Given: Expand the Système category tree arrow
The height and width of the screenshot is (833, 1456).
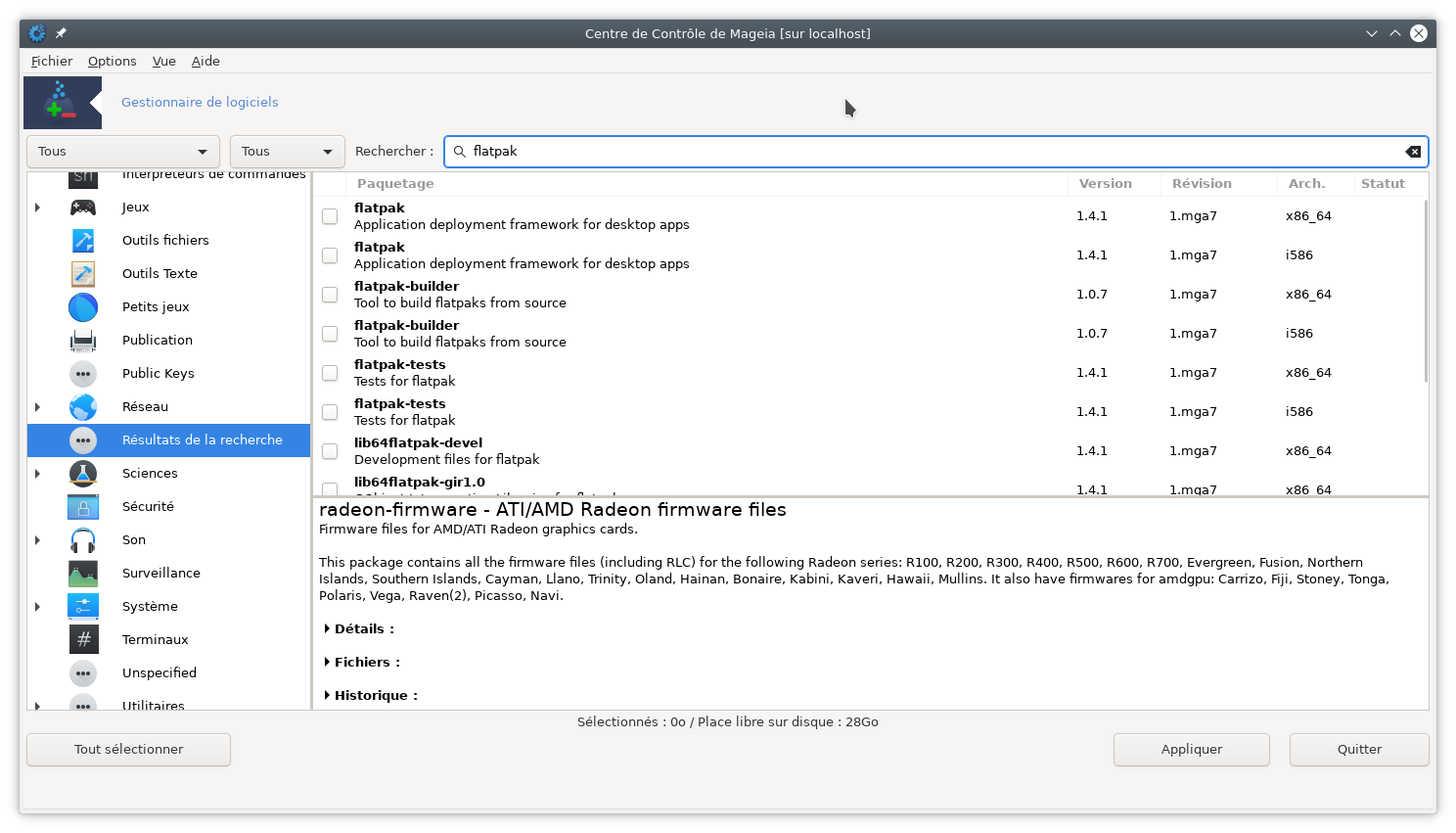Looking at the screenshot, I should (38, 607).
